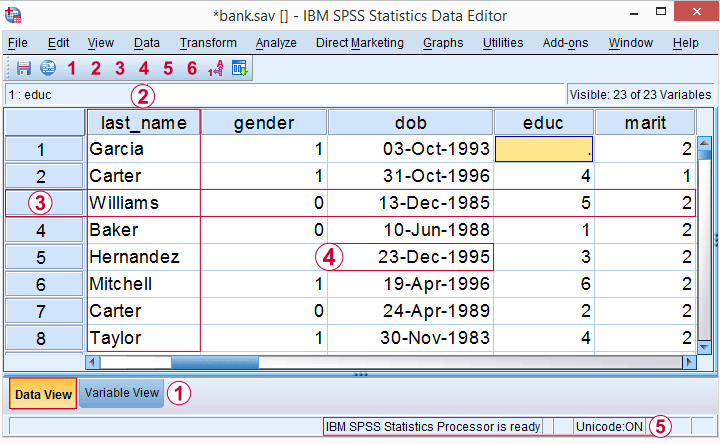
Task: Click the red number 6 toolbar icon
Action: pyautogui.click(x=192, y=68)
